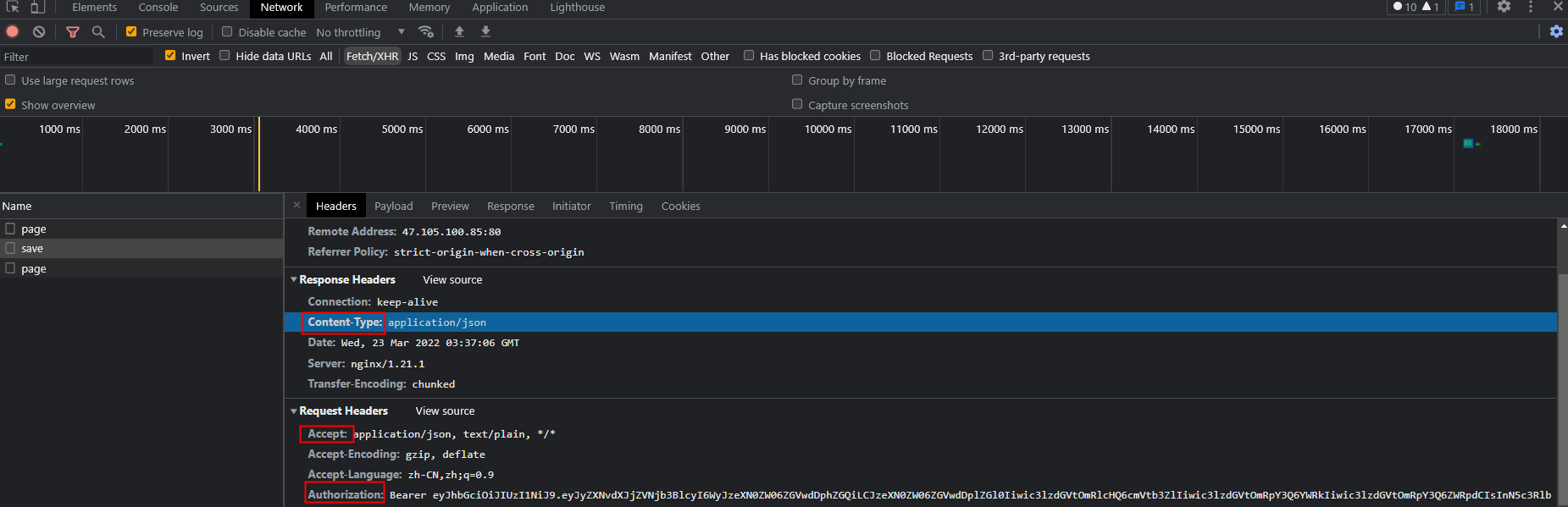Select the save request row
This screenshot has height=507, width=1568.
pos(141,248)
